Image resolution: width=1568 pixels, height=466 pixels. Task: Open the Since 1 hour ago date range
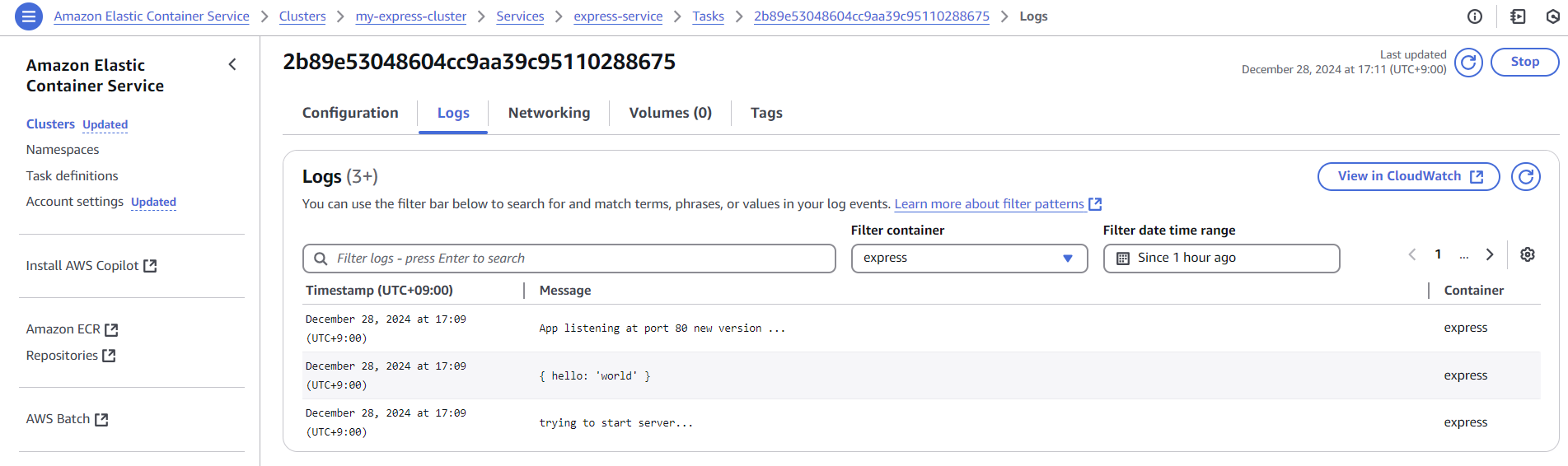(x=1221, y=259)
